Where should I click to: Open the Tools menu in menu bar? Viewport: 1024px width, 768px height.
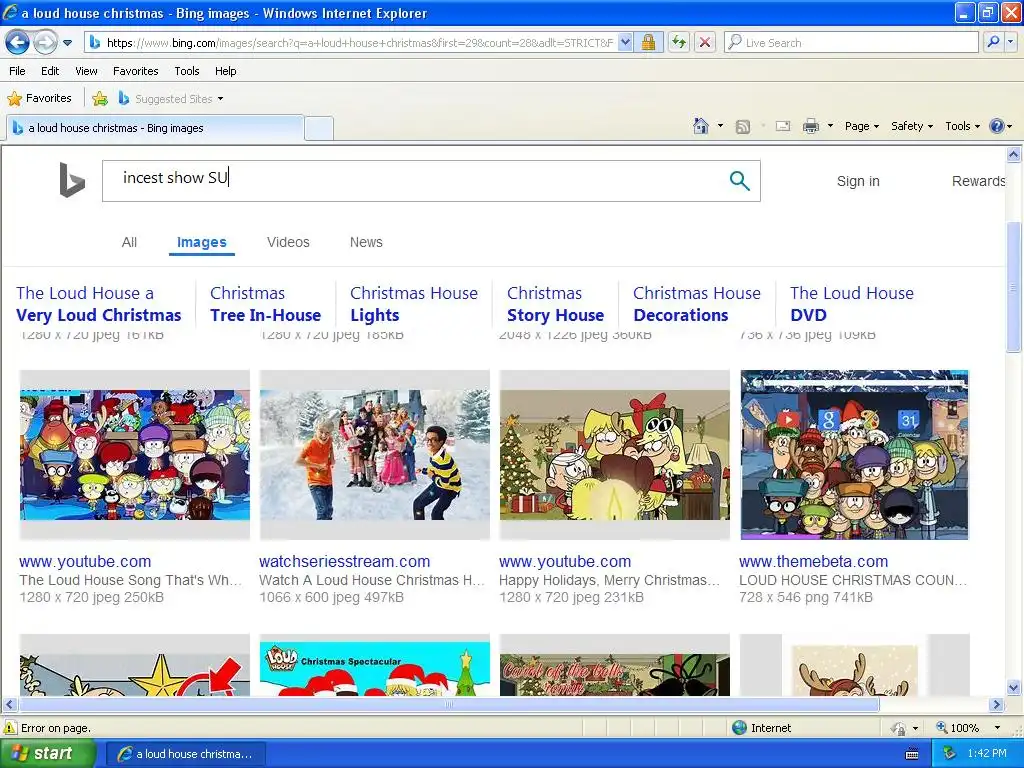pyautogui.click(x=187, y=71)
